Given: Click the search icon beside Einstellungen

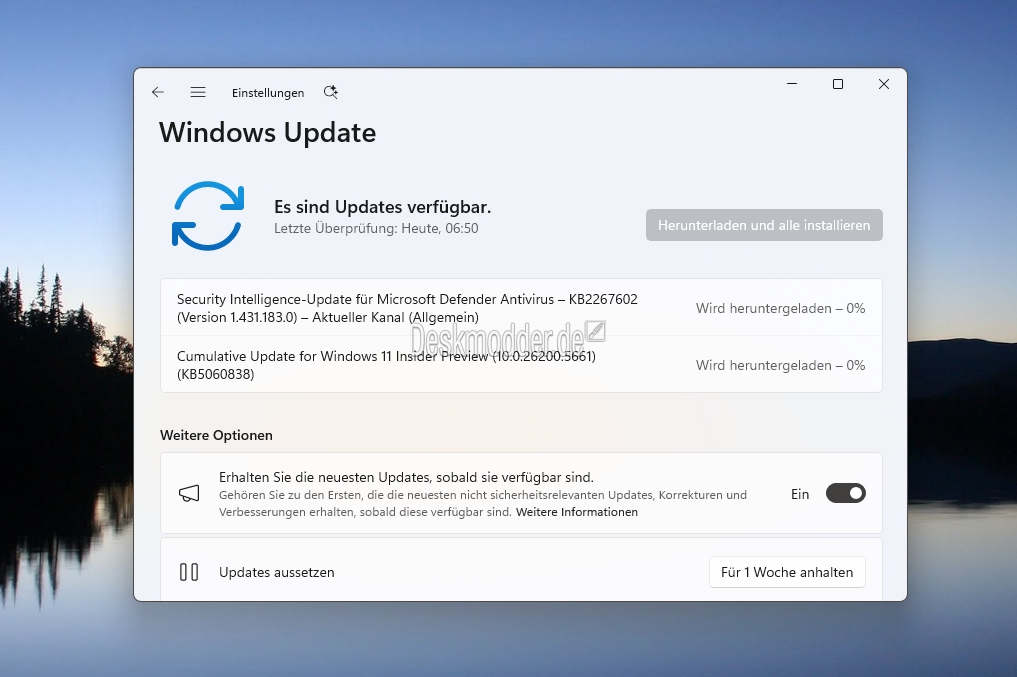Looking at the screenshot, I should (331, 92).
